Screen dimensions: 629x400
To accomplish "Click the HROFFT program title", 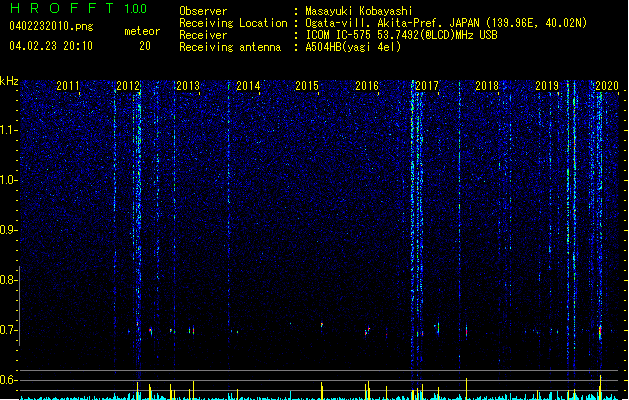I will (62, 8).
